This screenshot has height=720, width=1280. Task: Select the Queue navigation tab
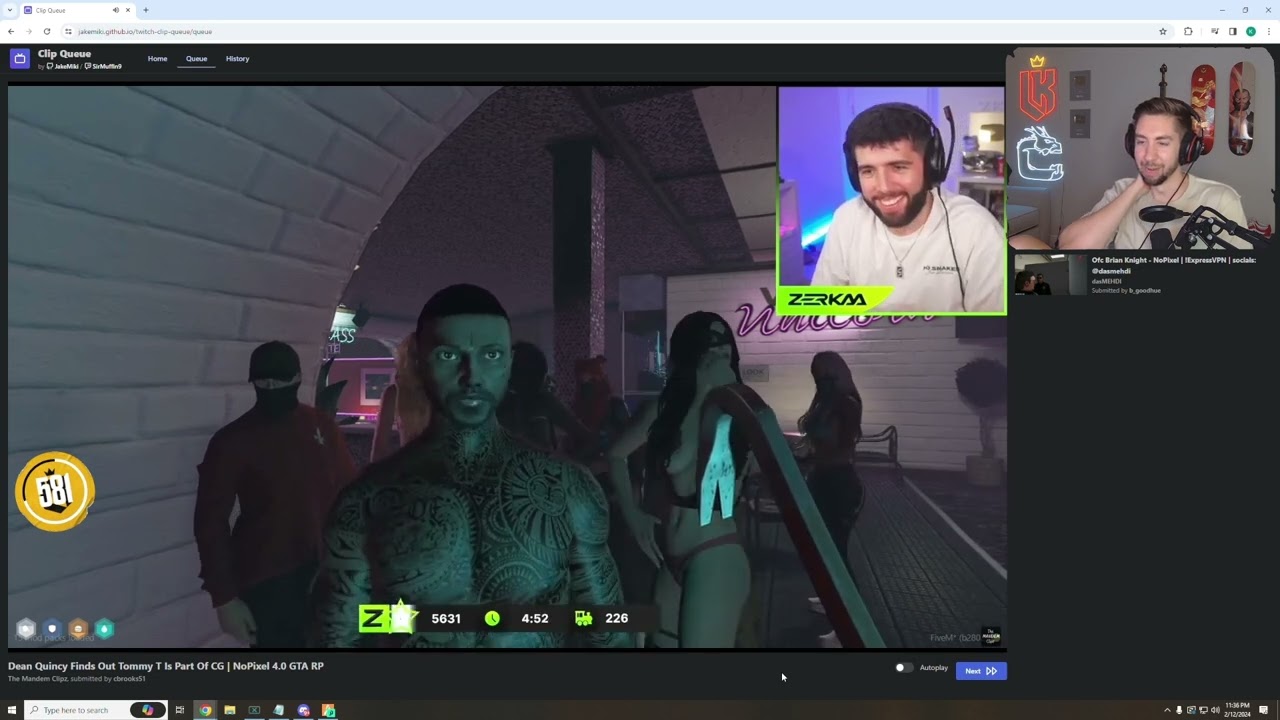[x=196, y=59]
